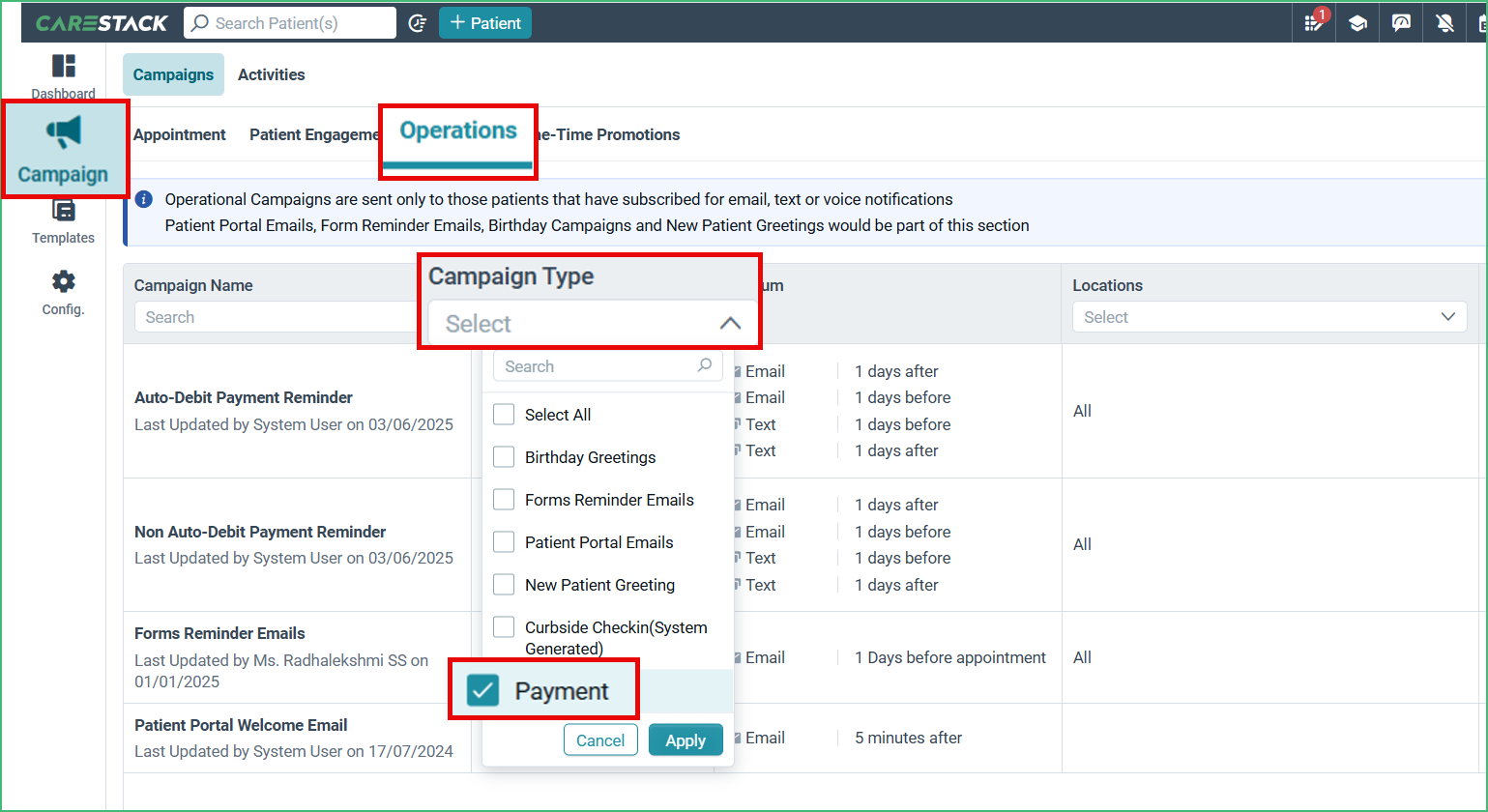Screen dimensions: 1488x812
Task: Select the Campaign megaphone icon in sidebar
Action: (64, 145)
